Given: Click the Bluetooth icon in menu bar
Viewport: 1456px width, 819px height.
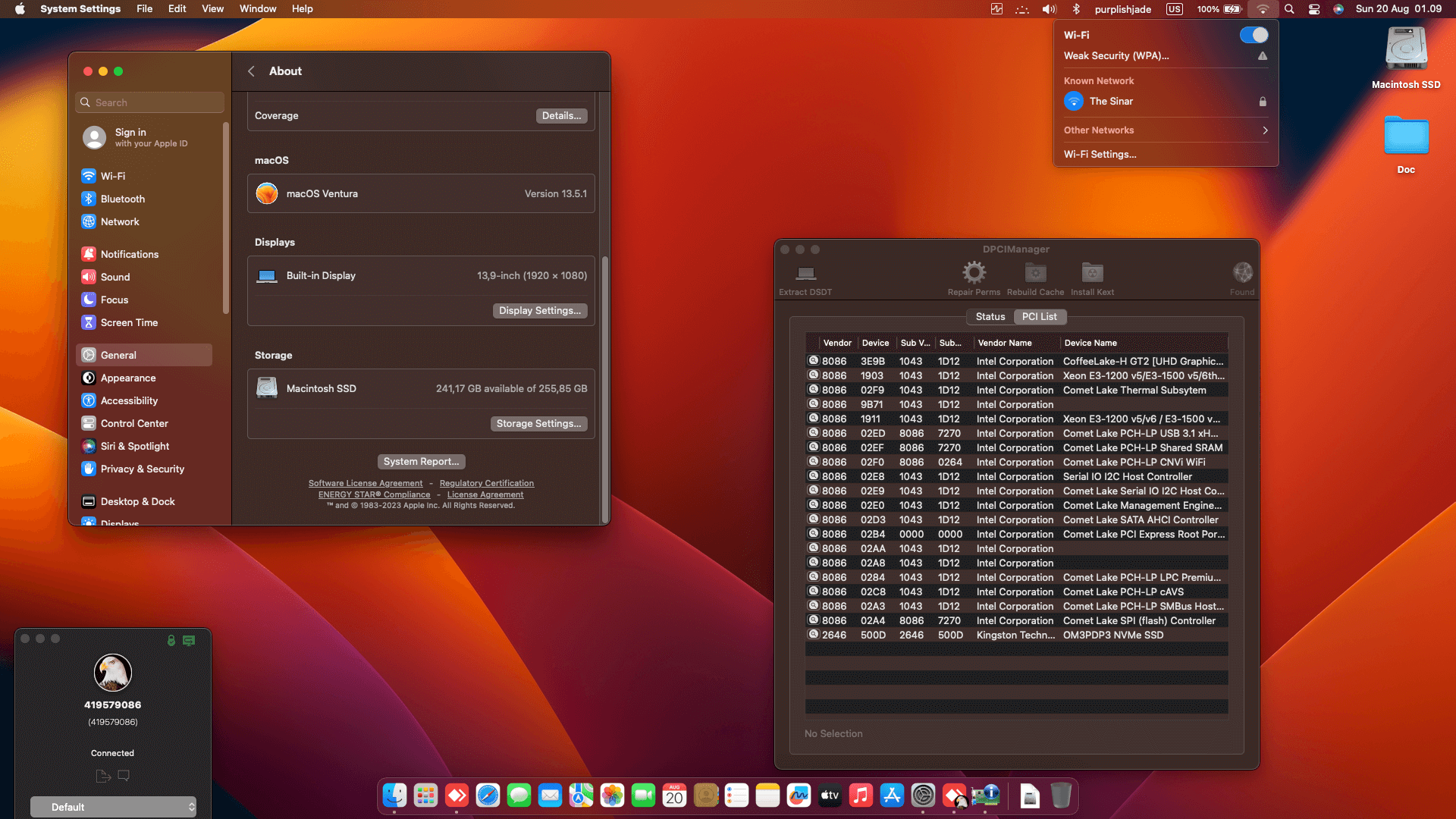Looking at the screenshot, I should coord(1076,9).
